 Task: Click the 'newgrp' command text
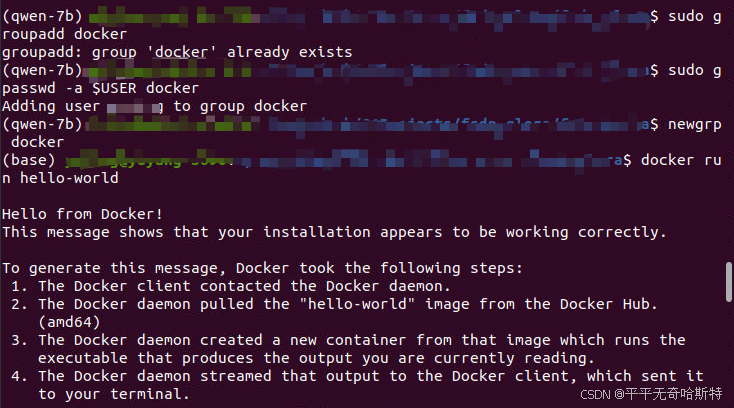click(695, 124)
